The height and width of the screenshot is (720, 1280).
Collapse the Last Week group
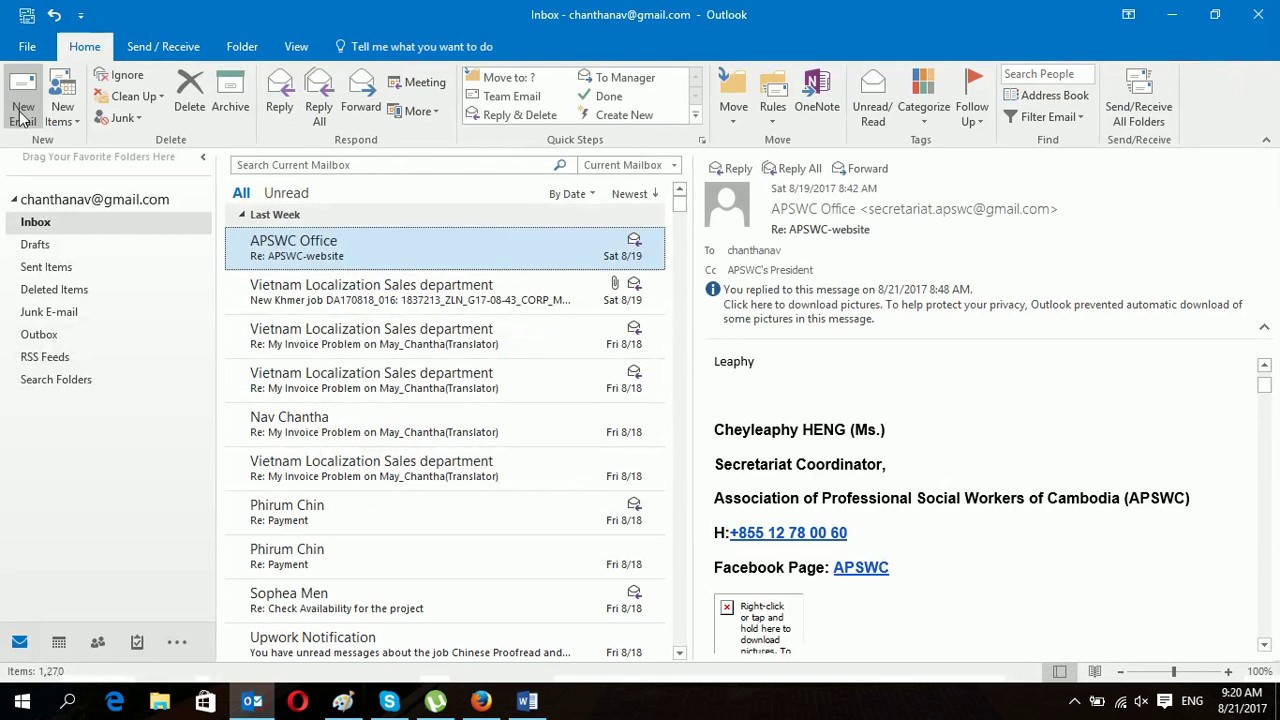pyautogui.click(x=241, y=215)
